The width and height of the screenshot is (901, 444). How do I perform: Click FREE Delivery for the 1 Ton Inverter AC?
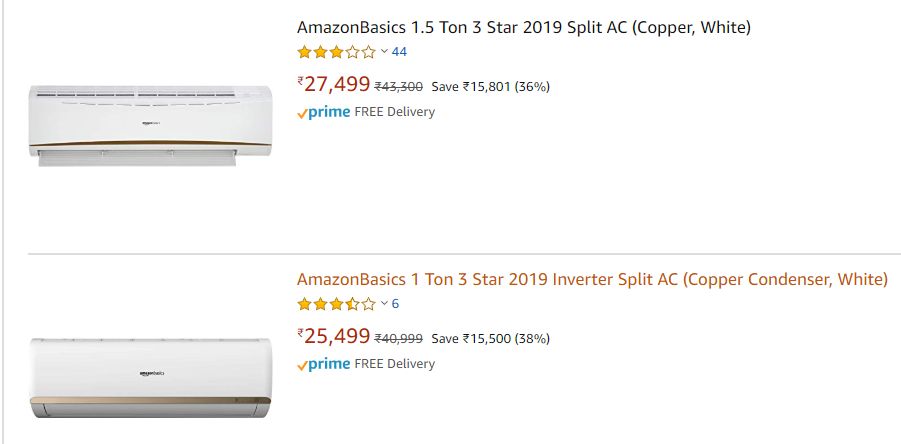click(x=395, y=364)
